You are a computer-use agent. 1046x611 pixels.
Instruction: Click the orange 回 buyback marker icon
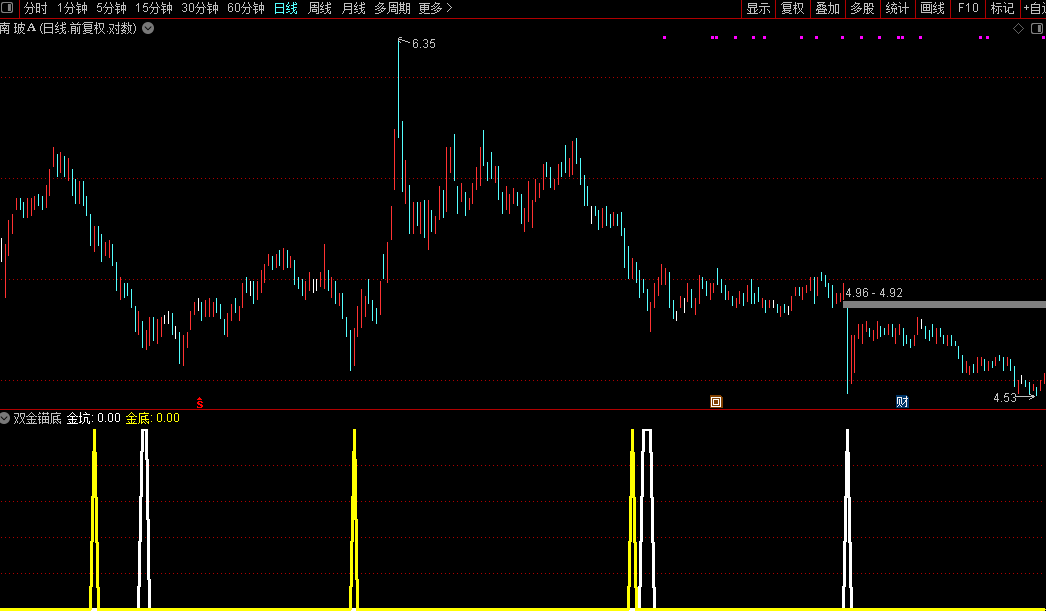pos(716,402)
